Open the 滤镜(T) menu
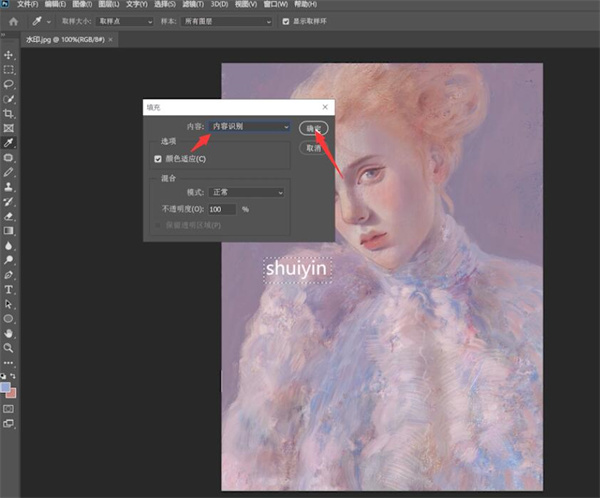This screenshot has height=498, width=600. [x=193, y=4]
